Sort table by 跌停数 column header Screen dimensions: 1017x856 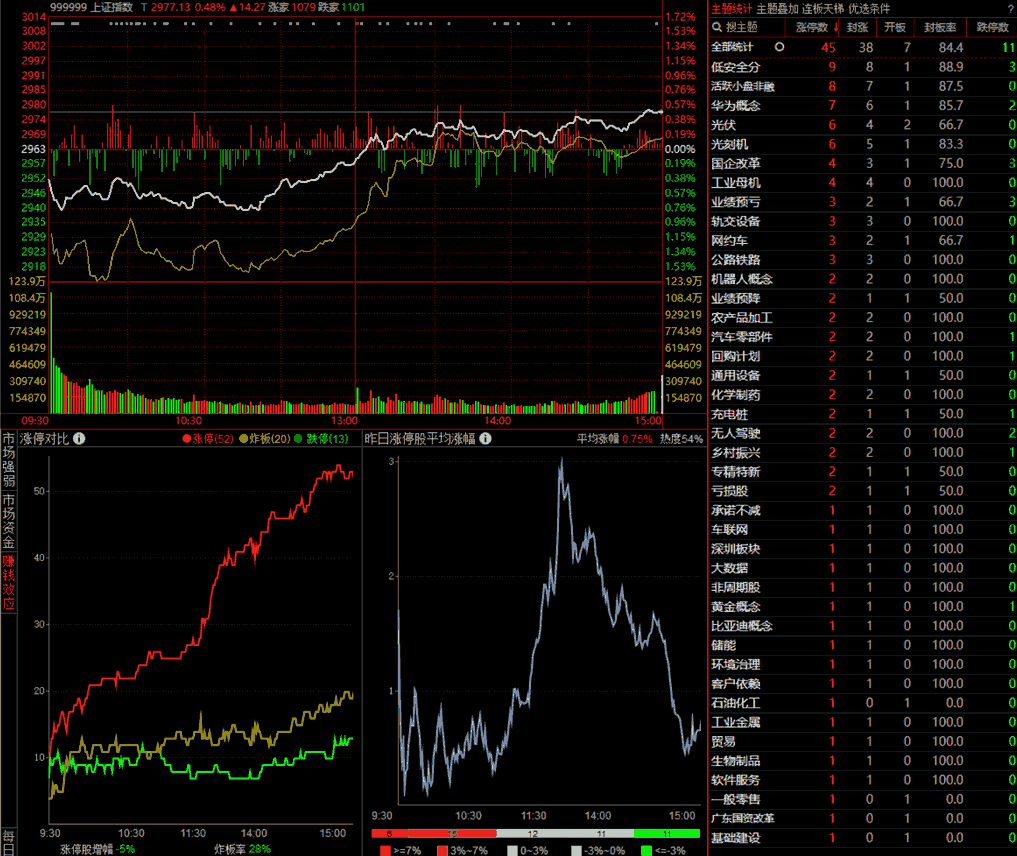992,27
